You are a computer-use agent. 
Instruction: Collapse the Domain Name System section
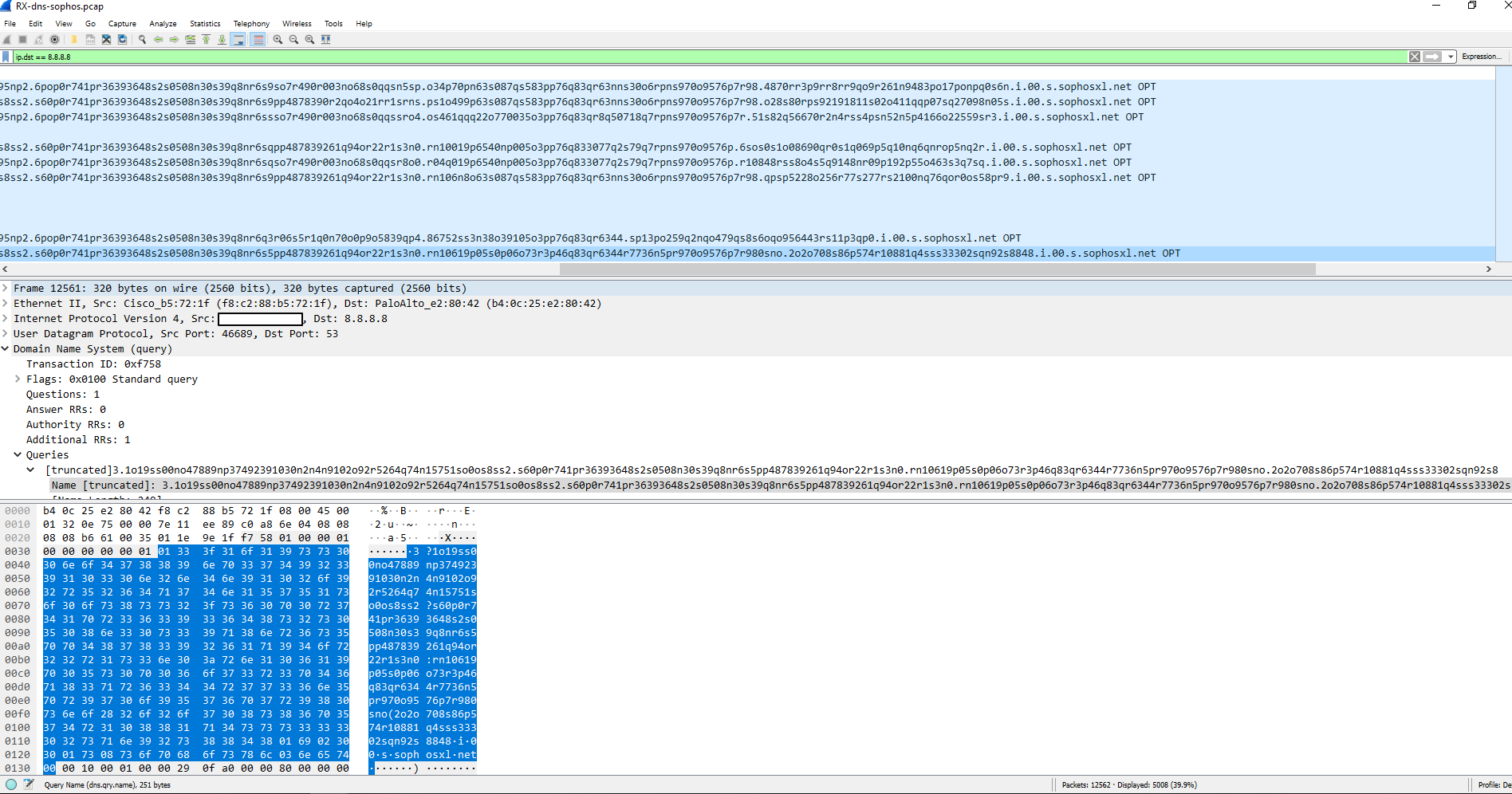[x=6, y=349]
